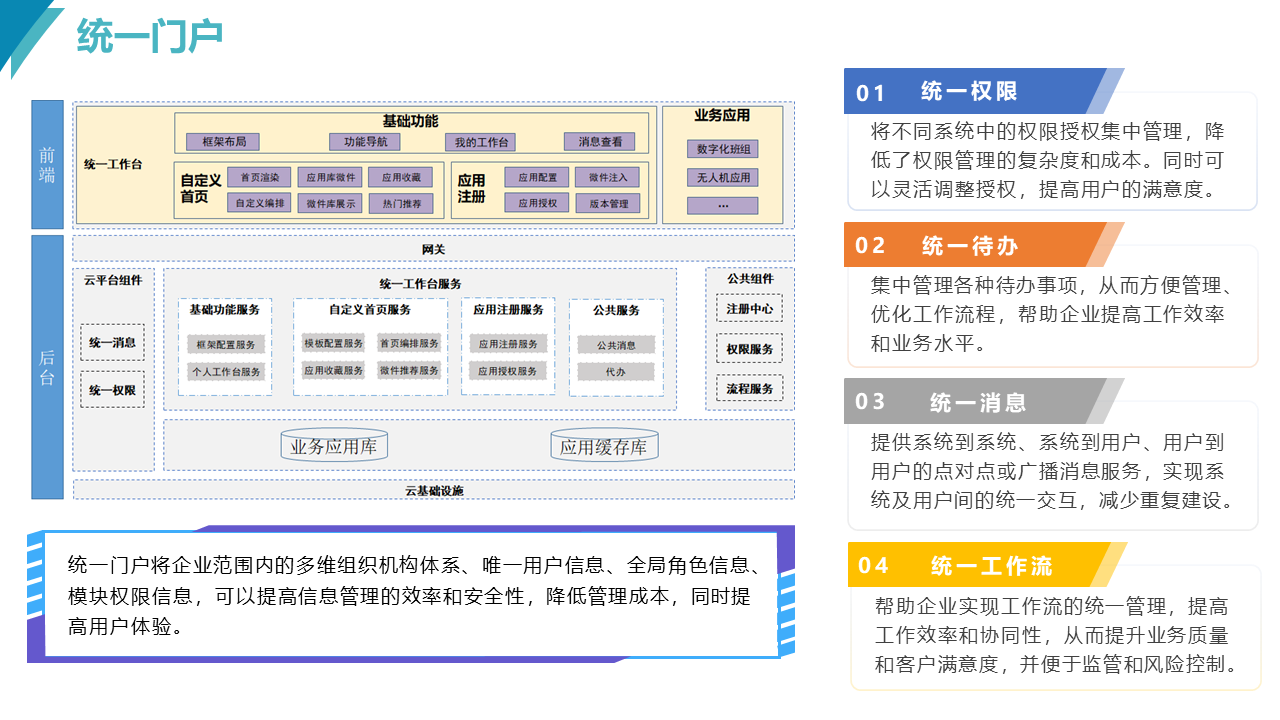Screen dimensions: 1280x720
Task: Select the 热门推荐 box
Action: pyautogui.click(x=401, y=203)
